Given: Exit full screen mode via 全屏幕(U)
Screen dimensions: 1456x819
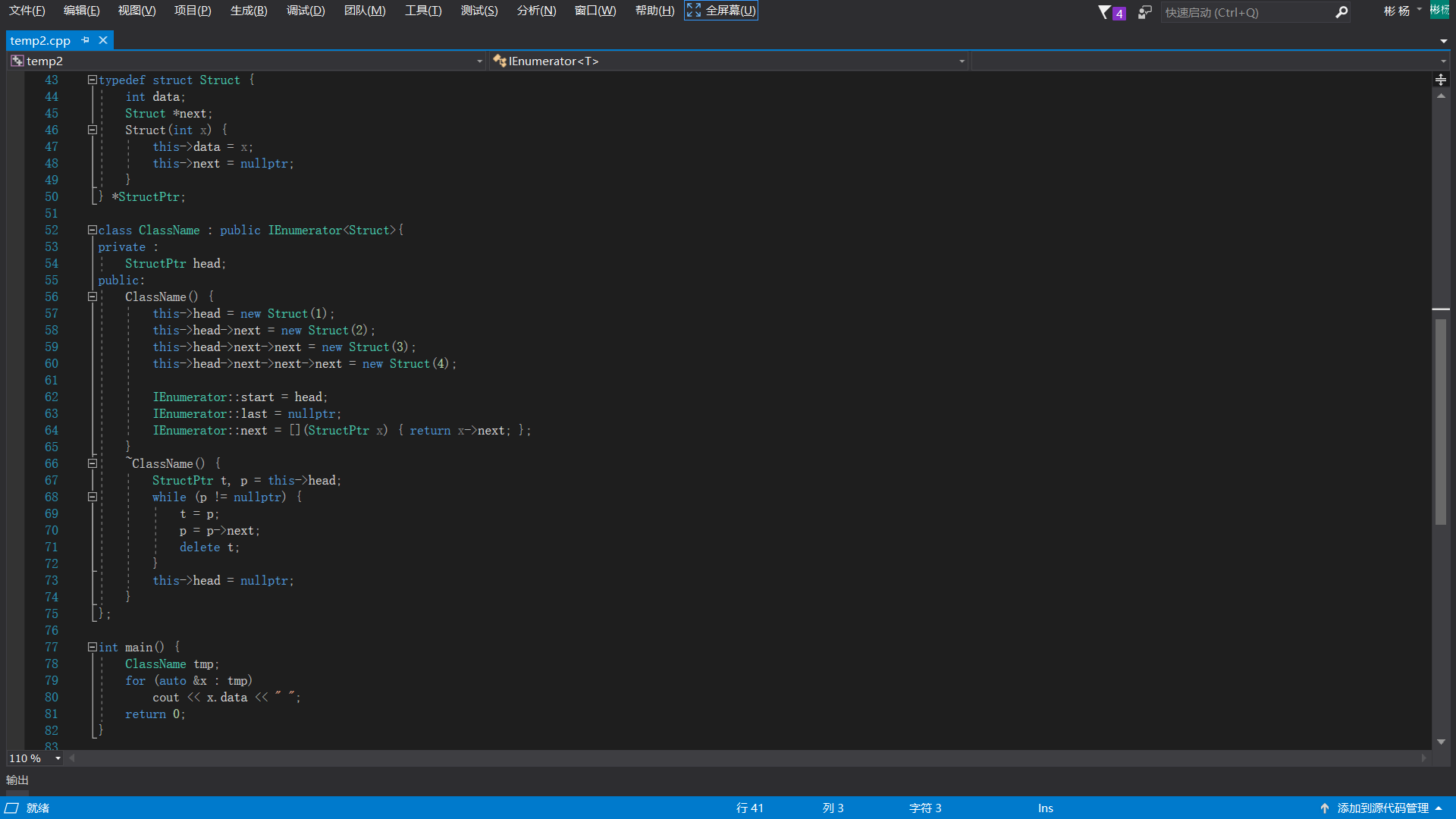Looking at the screenshot, I should click(721, 11).
